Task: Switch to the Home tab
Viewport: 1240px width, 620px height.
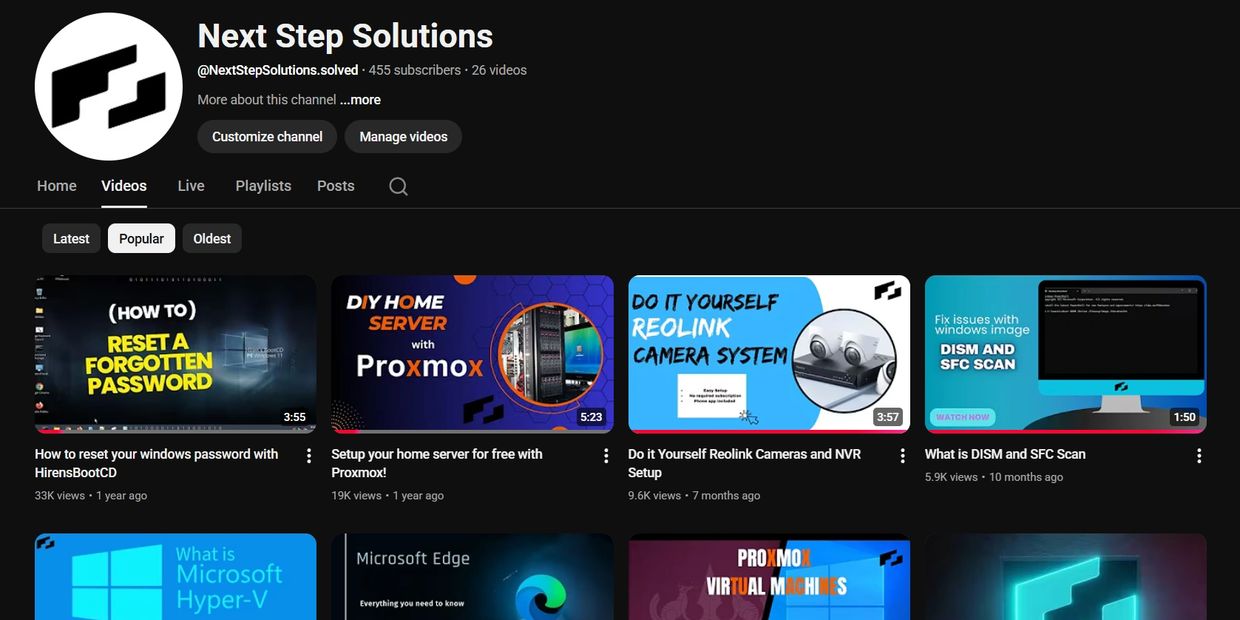Action: pos(57,186)
